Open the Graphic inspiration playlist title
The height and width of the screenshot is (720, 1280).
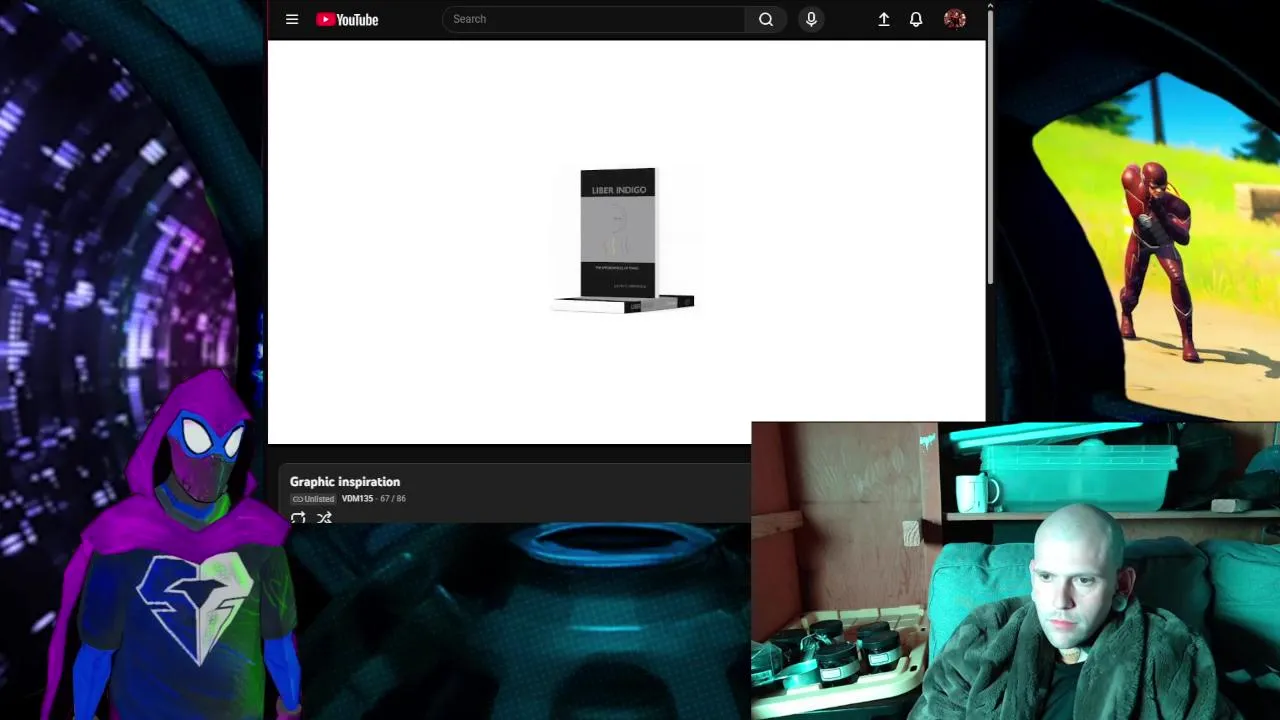[345, 482]
